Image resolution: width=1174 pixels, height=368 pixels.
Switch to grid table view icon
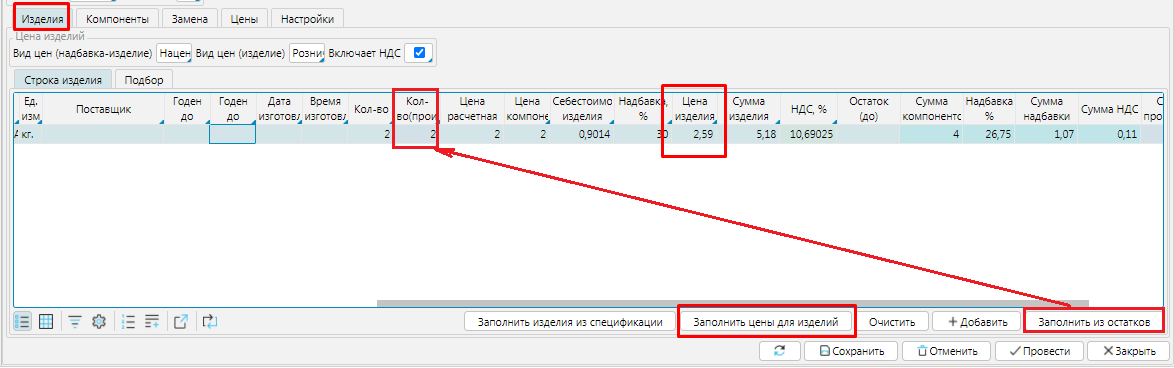click(x=46, y=322)
